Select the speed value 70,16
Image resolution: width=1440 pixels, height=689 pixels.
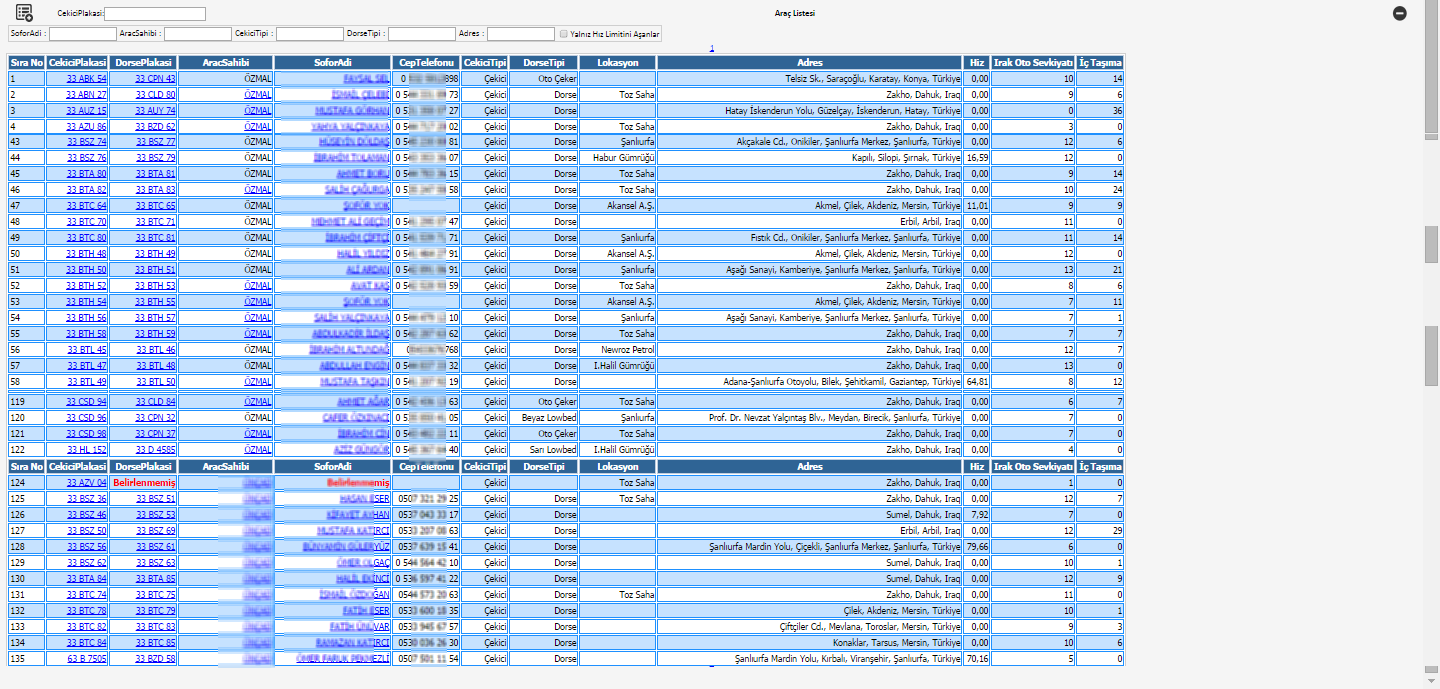pos(977,659)
